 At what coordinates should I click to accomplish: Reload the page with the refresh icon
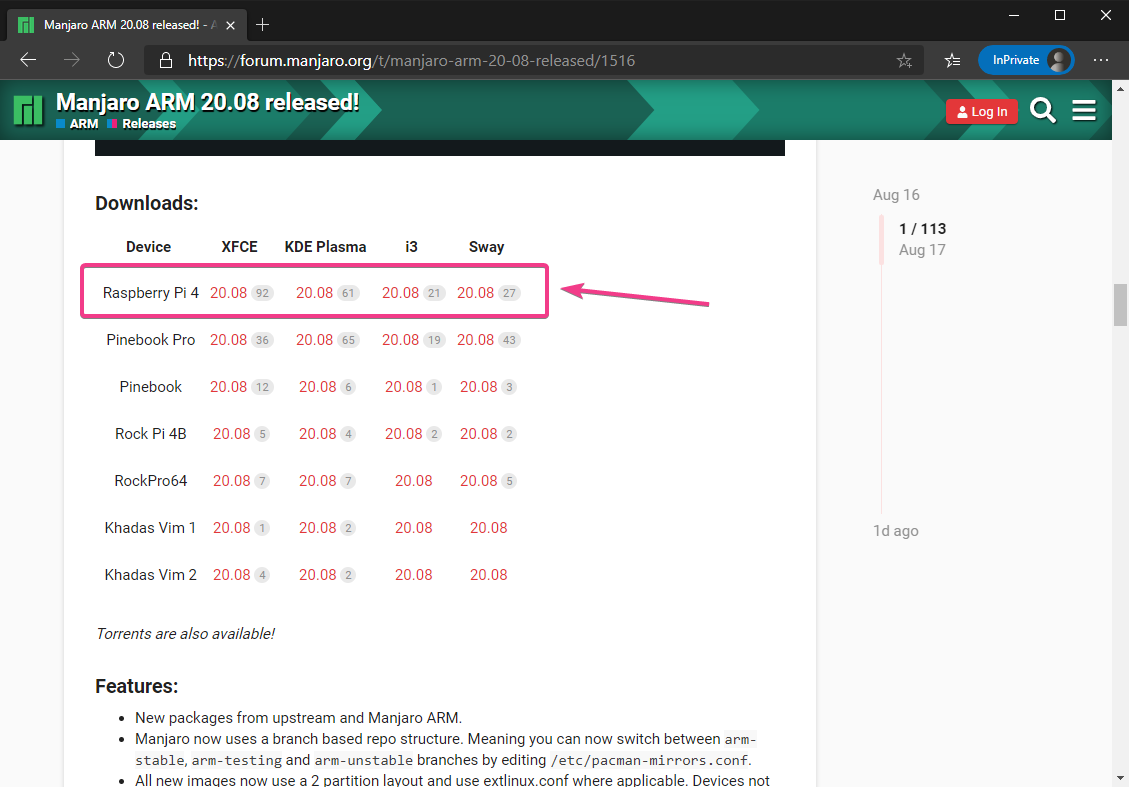click(x=115, y=60)
